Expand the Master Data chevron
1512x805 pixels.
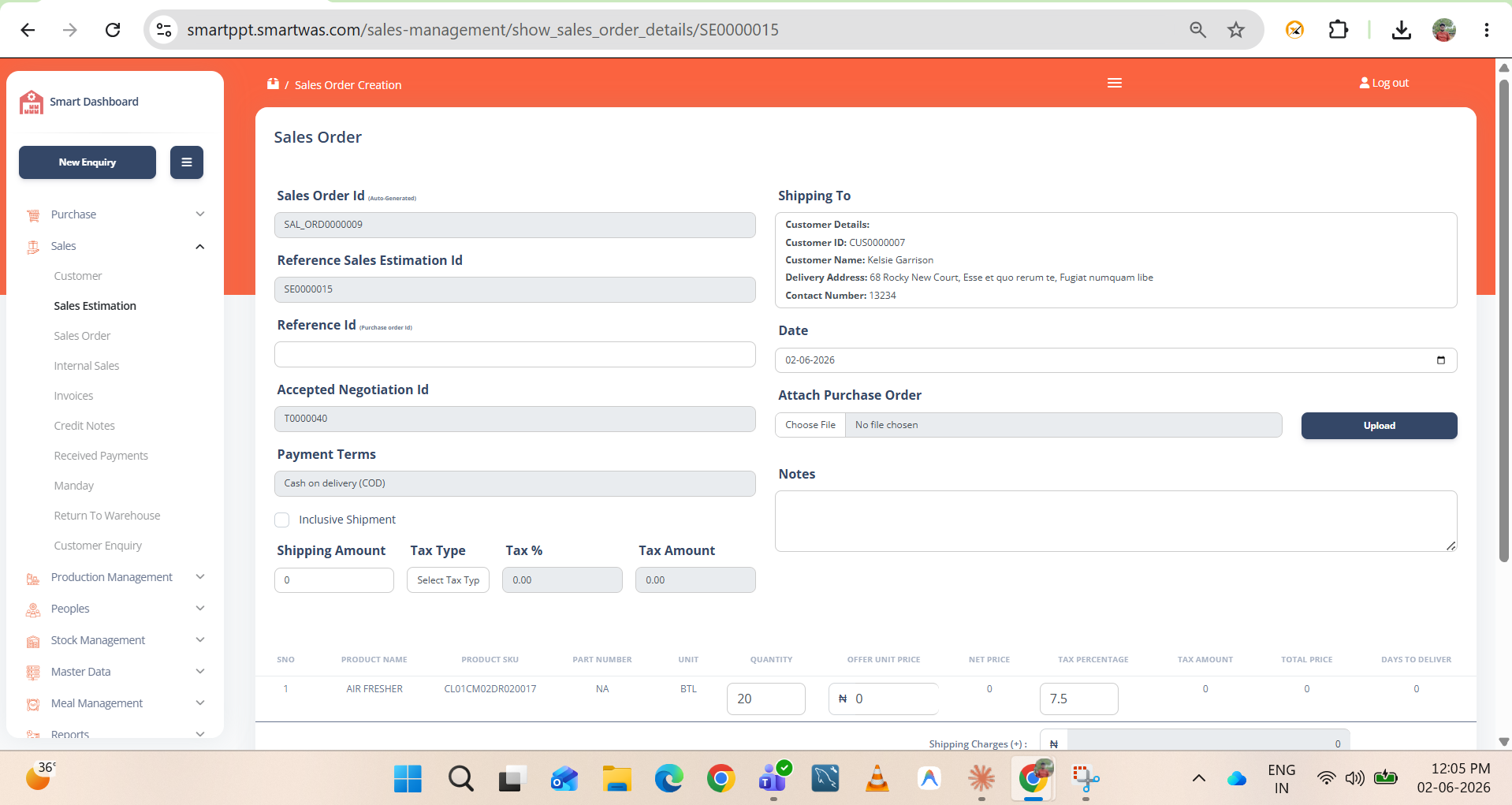(200, 672)
